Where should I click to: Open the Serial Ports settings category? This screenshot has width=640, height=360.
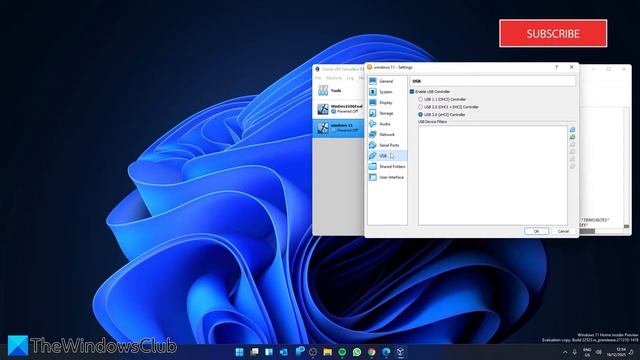coord(387,145)
